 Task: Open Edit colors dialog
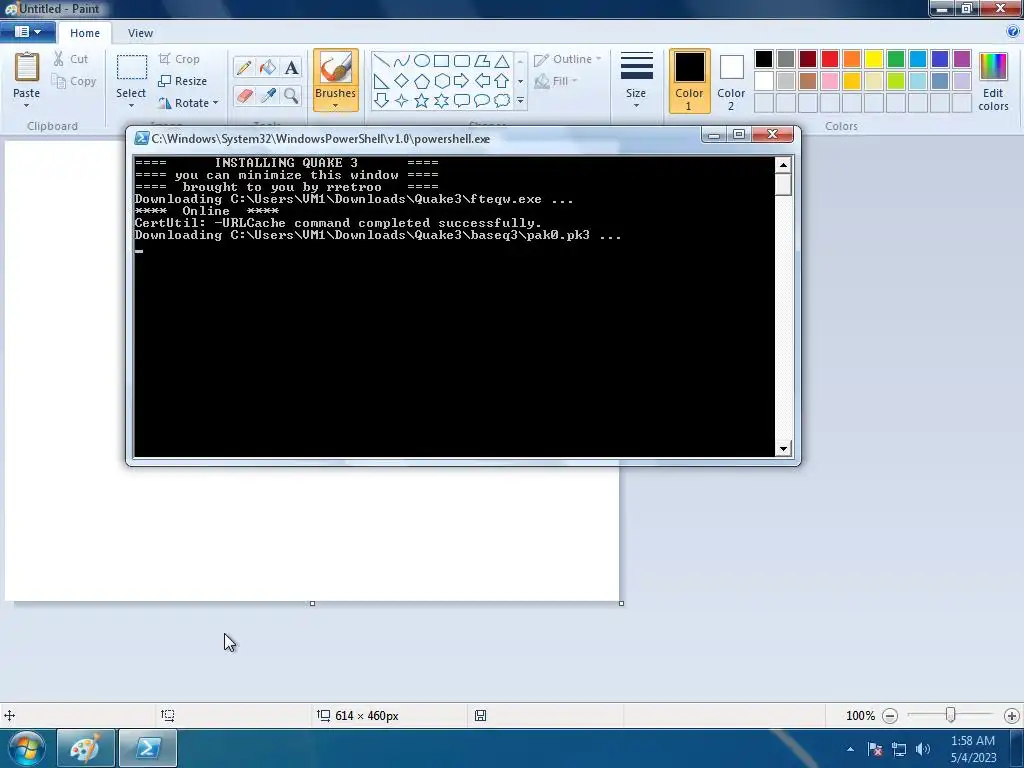(x=993, y=81)
